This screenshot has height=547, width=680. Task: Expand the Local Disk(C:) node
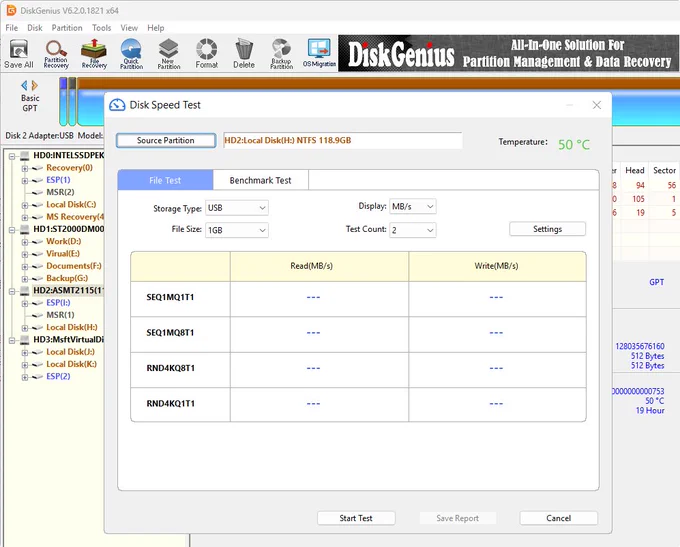[x=25, y=205]
